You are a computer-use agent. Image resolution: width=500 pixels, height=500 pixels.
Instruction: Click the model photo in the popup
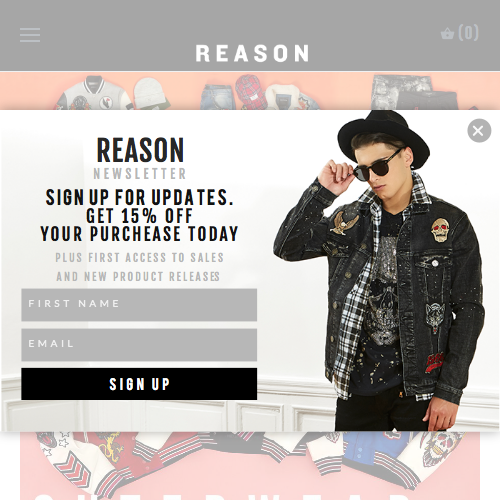tap(378, 271)
